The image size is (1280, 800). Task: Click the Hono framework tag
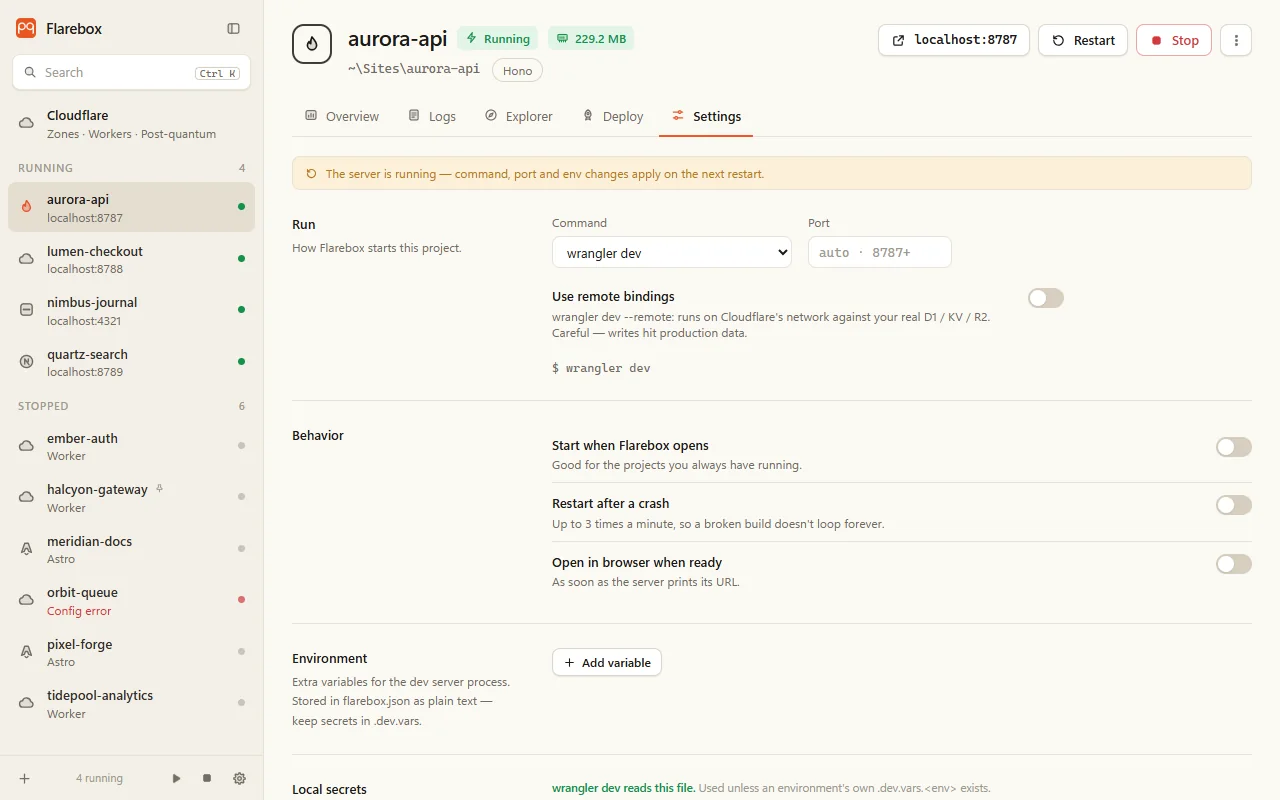[517, 70]
